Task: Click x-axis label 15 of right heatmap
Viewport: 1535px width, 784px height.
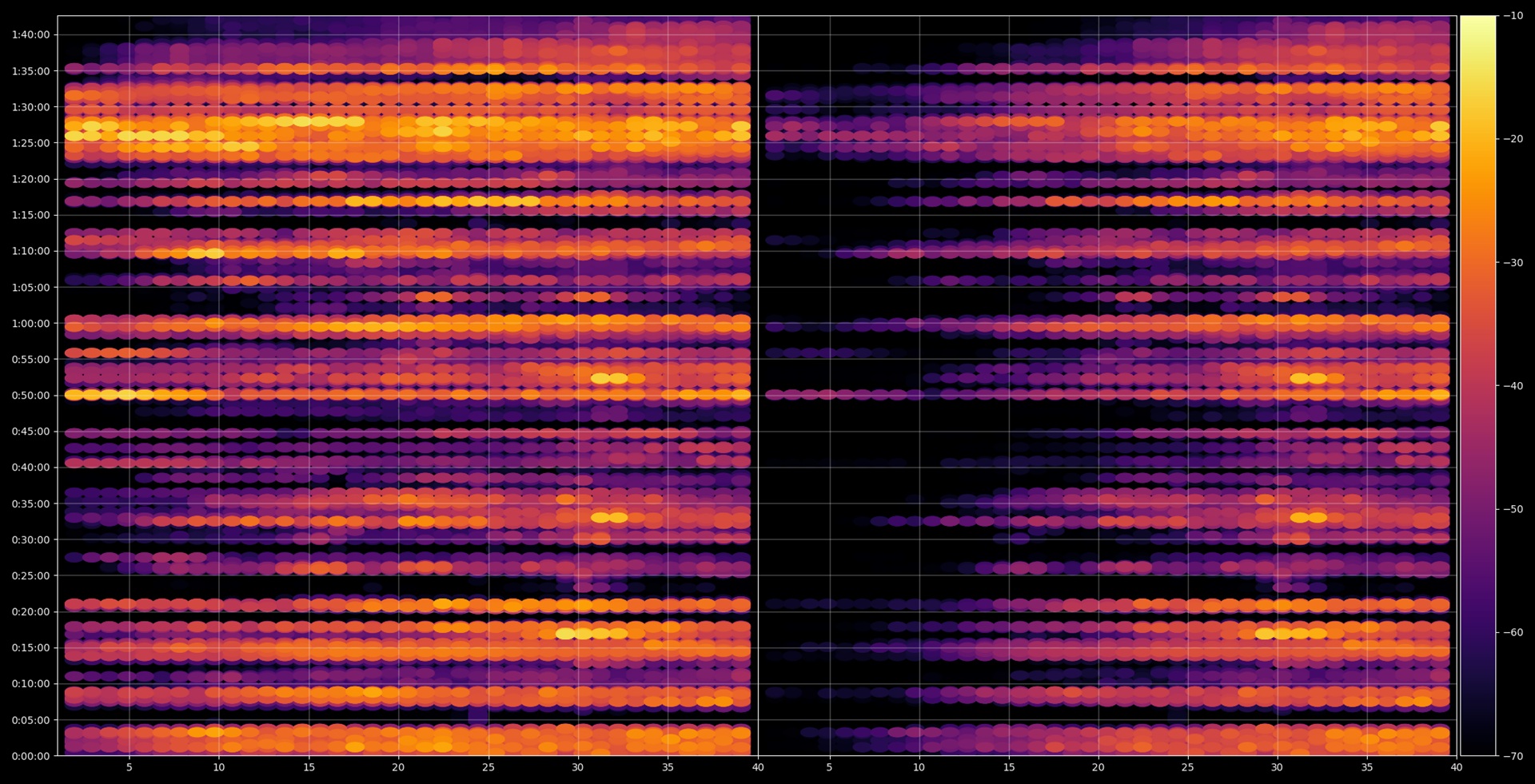Action: click(1009, 767)
